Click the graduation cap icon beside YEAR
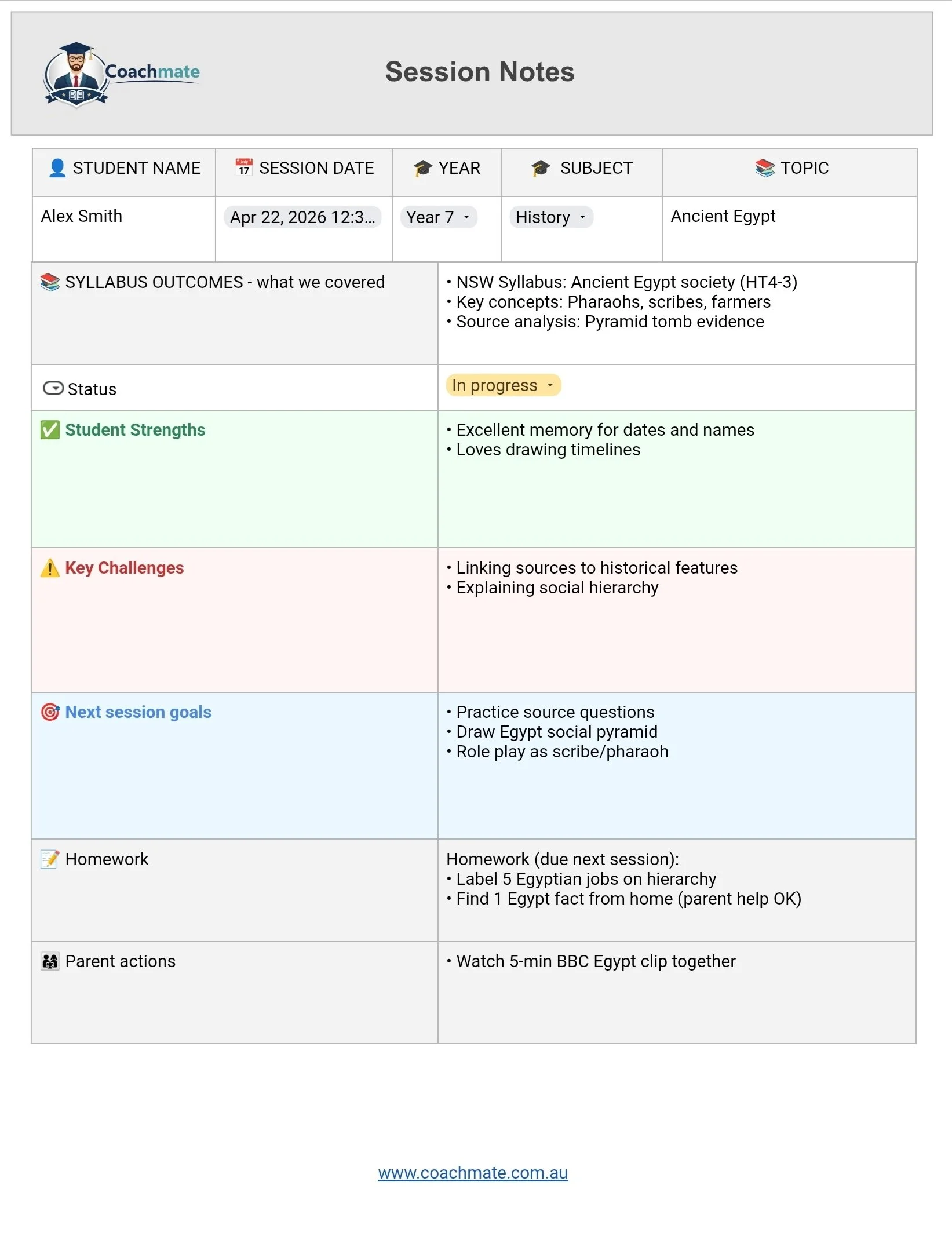This screenshot has height=1240, width=952. pos(423,168)
